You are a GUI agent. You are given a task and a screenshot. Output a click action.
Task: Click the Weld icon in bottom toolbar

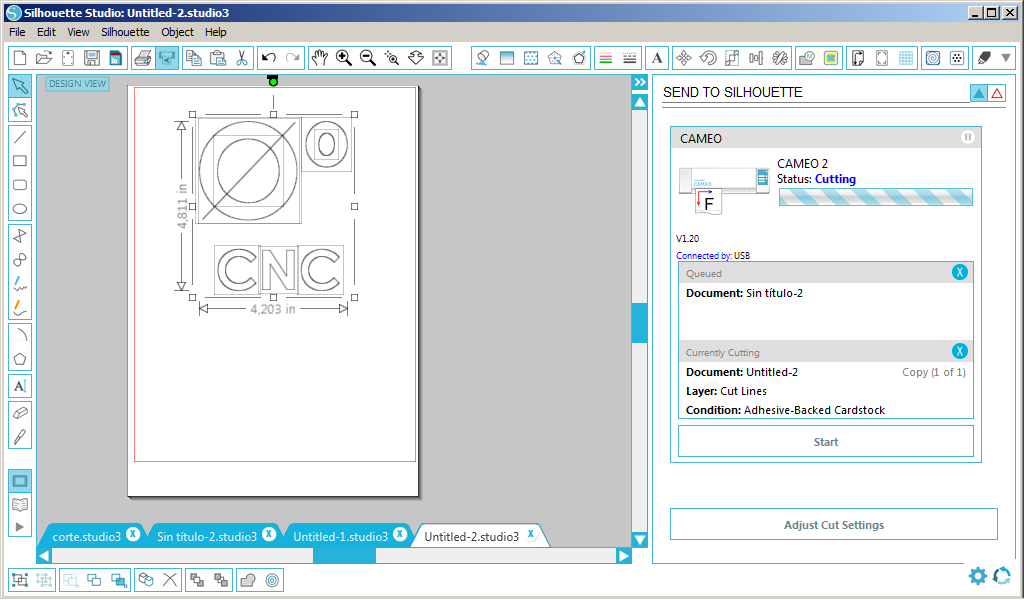pos(248,580)
